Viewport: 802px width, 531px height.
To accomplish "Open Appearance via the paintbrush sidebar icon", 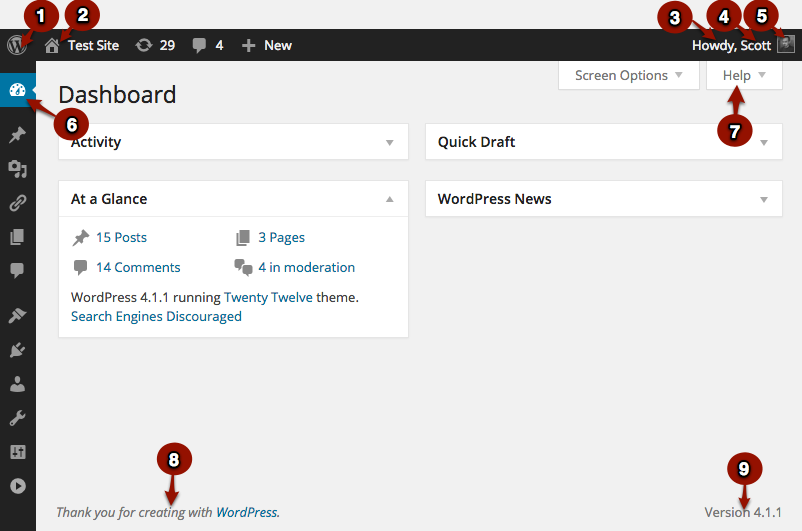I will [17, 316].
